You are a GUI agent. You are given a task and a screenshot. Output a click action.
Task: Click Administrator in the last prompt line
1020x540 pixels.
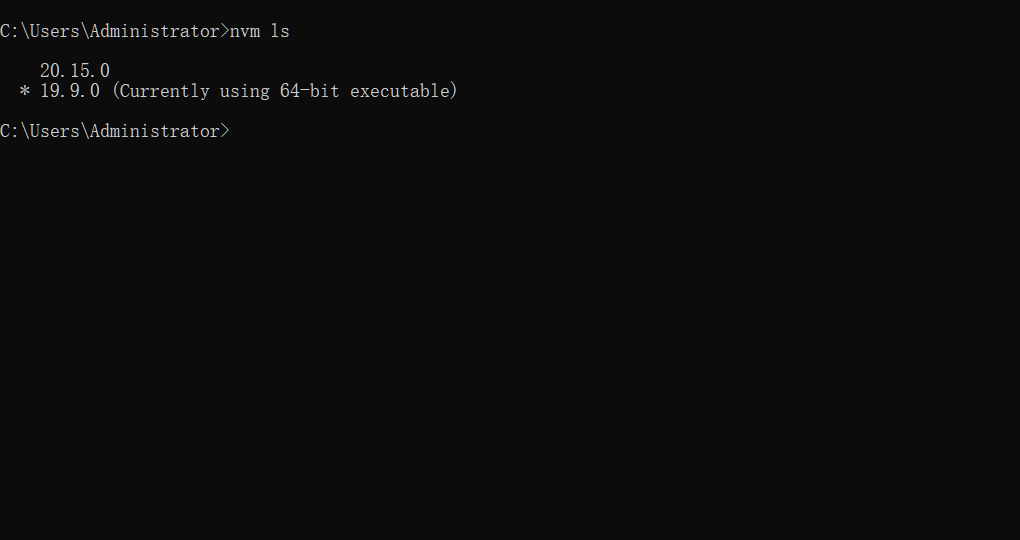click(155, 131)
